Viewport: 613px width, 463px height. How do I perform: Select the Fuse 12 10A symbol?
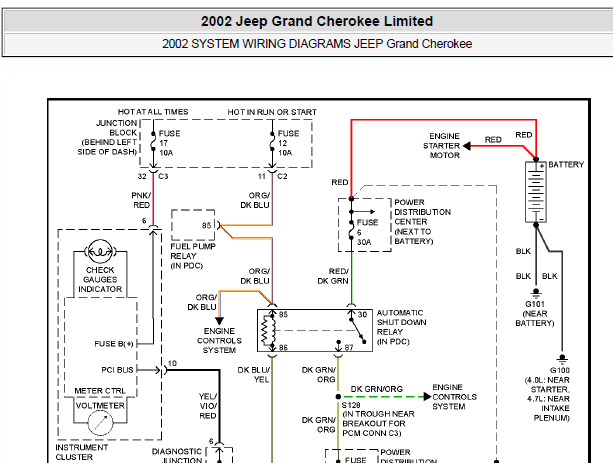click(x=272, y=143)
